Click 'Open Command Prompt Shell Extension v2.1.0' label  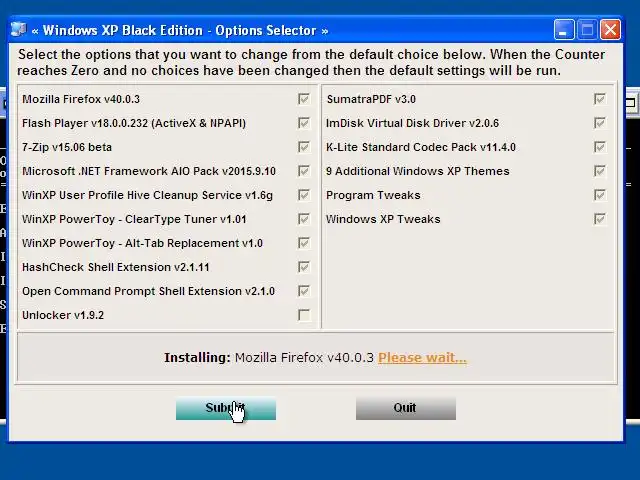pos(149,291)
